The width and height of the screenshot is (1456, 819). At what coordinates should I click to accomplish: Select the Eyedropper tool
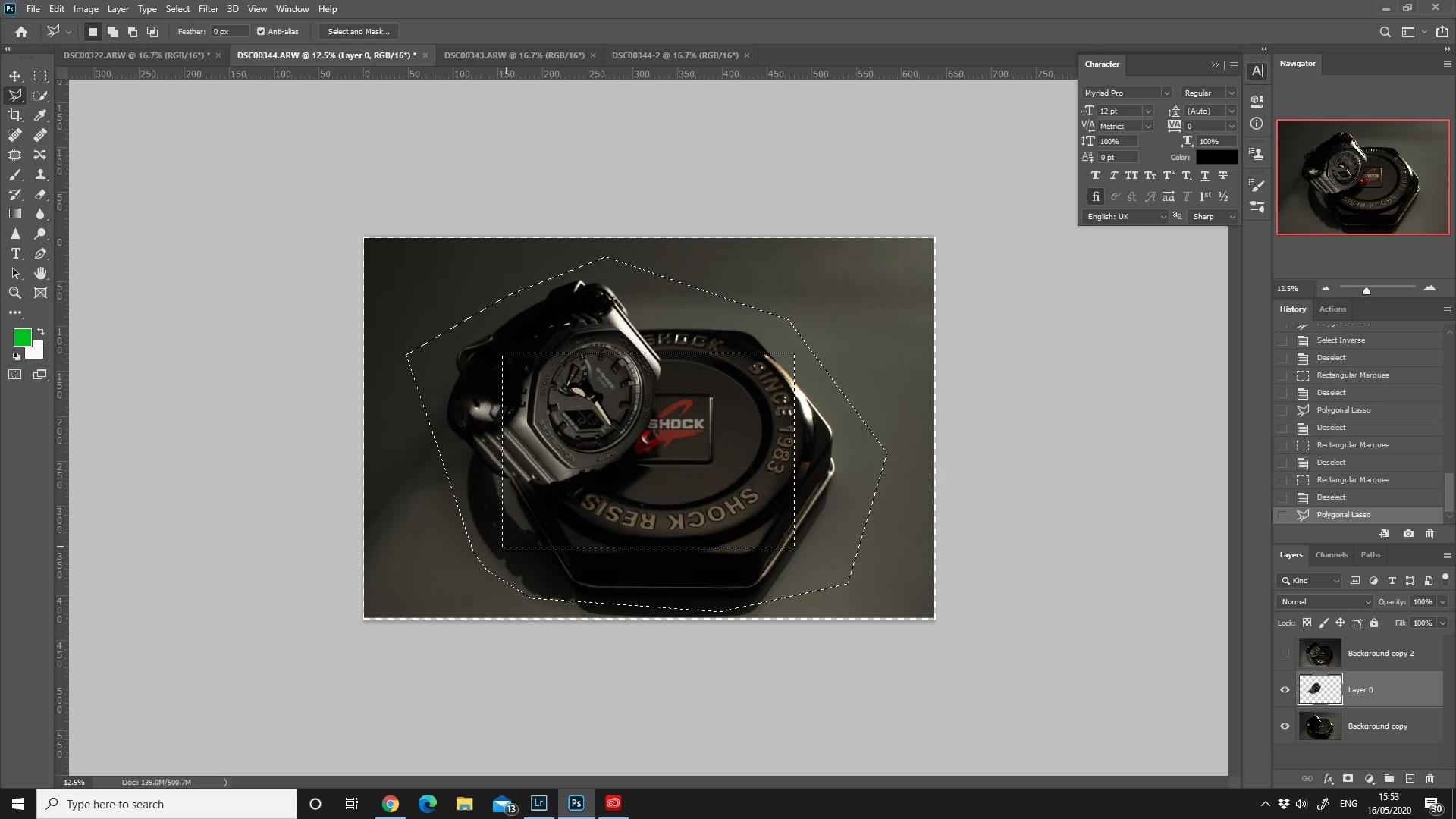[x=41, y=115]
